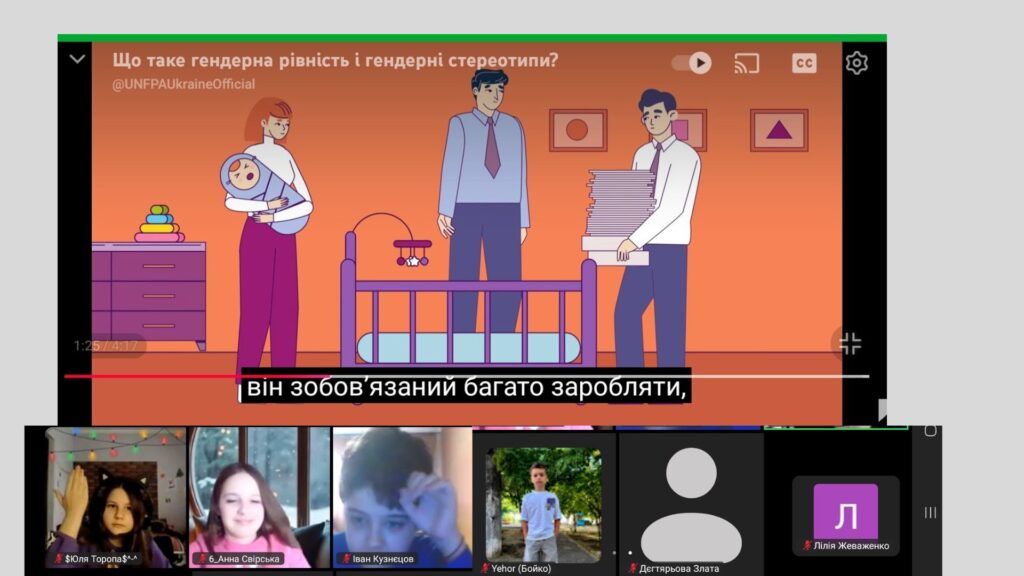Click the muted mic icon beside Лілія Жеваженко
Image resolution: width=1024 pixels, height=576 pixels.
point(806,546)
